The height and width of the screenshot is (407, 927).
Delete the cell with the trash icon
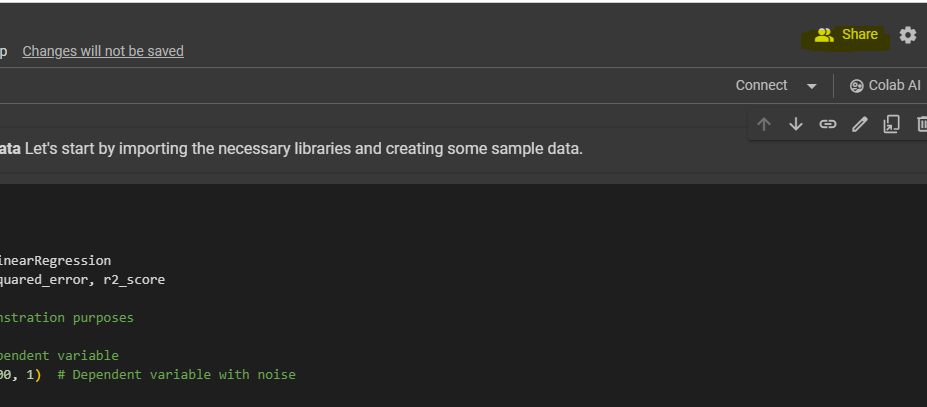click(x=921, y=124)
